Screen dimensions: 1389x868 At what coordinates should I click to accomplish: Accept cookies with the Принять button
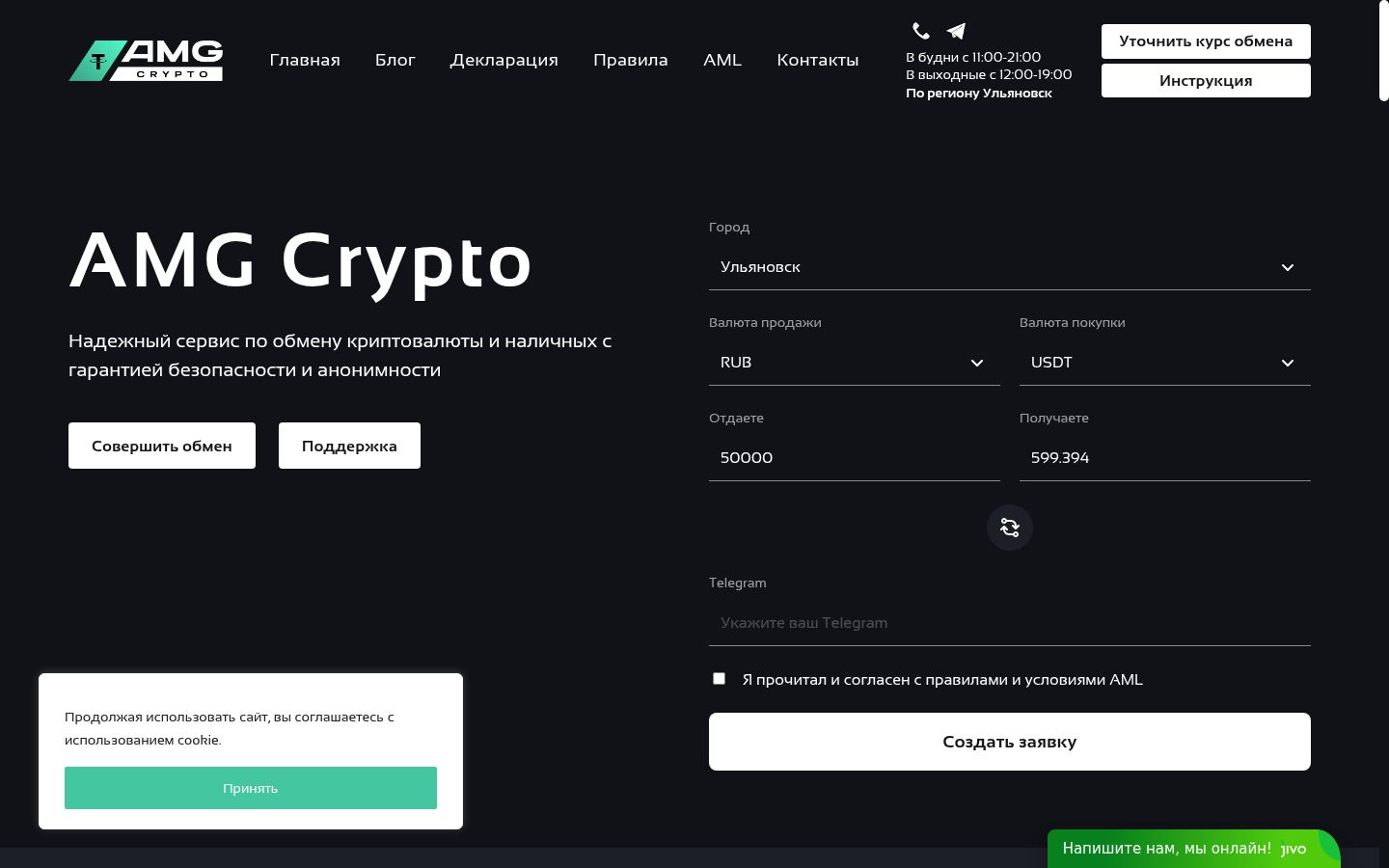click(251, 788)
